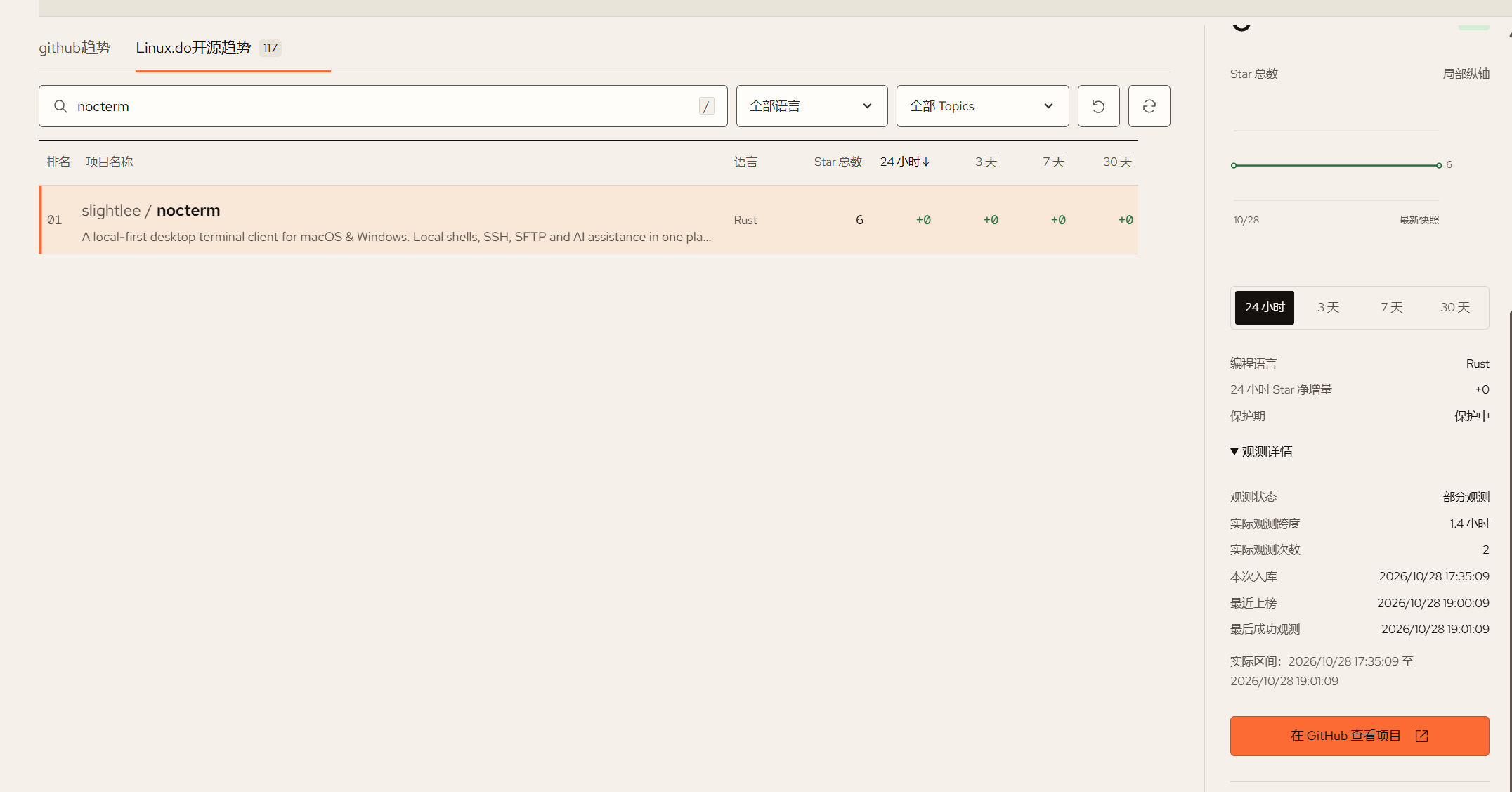Click the search field containing nocterm
Image resolution: width=1512 pixels, height=792 pixels.
click(x=383, y=106)
